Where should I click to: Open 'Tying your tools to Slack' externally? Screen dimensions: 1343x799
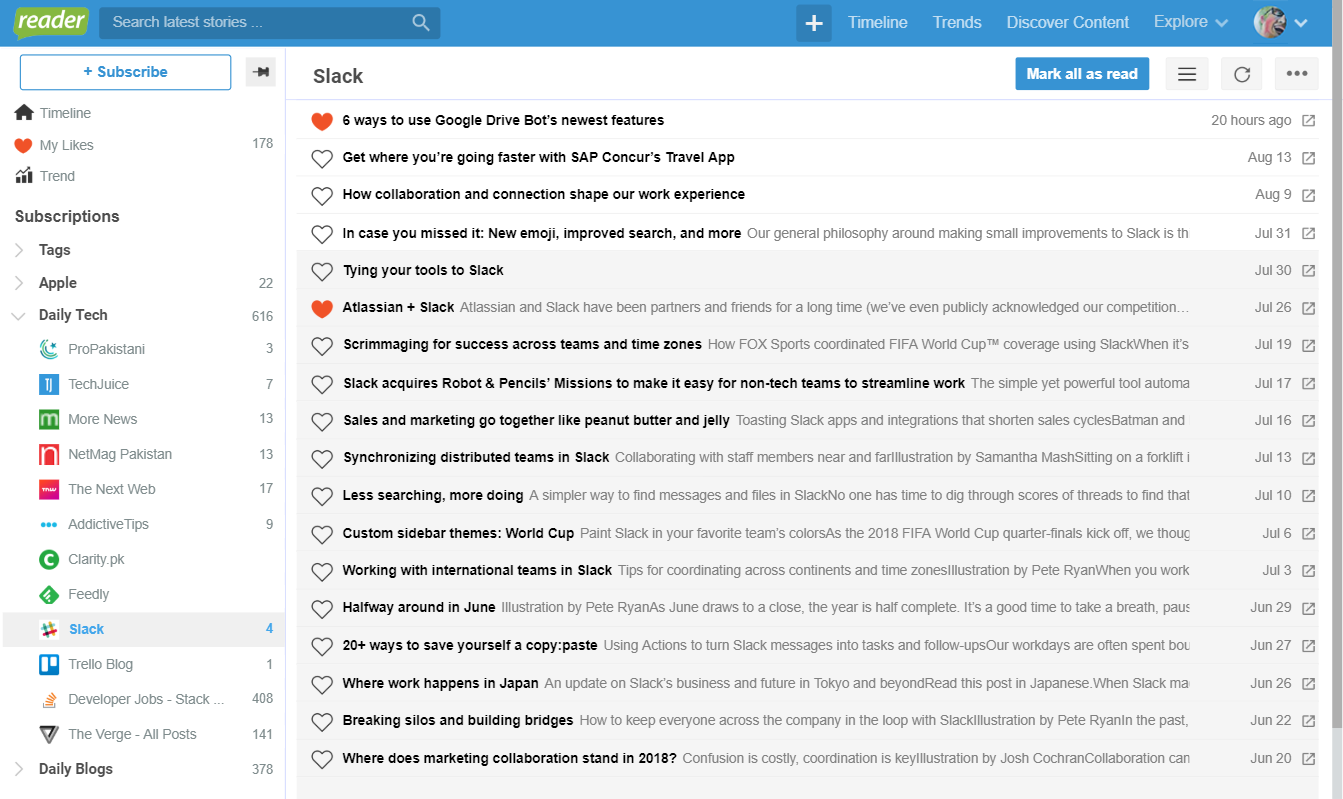click(1309, 271)
